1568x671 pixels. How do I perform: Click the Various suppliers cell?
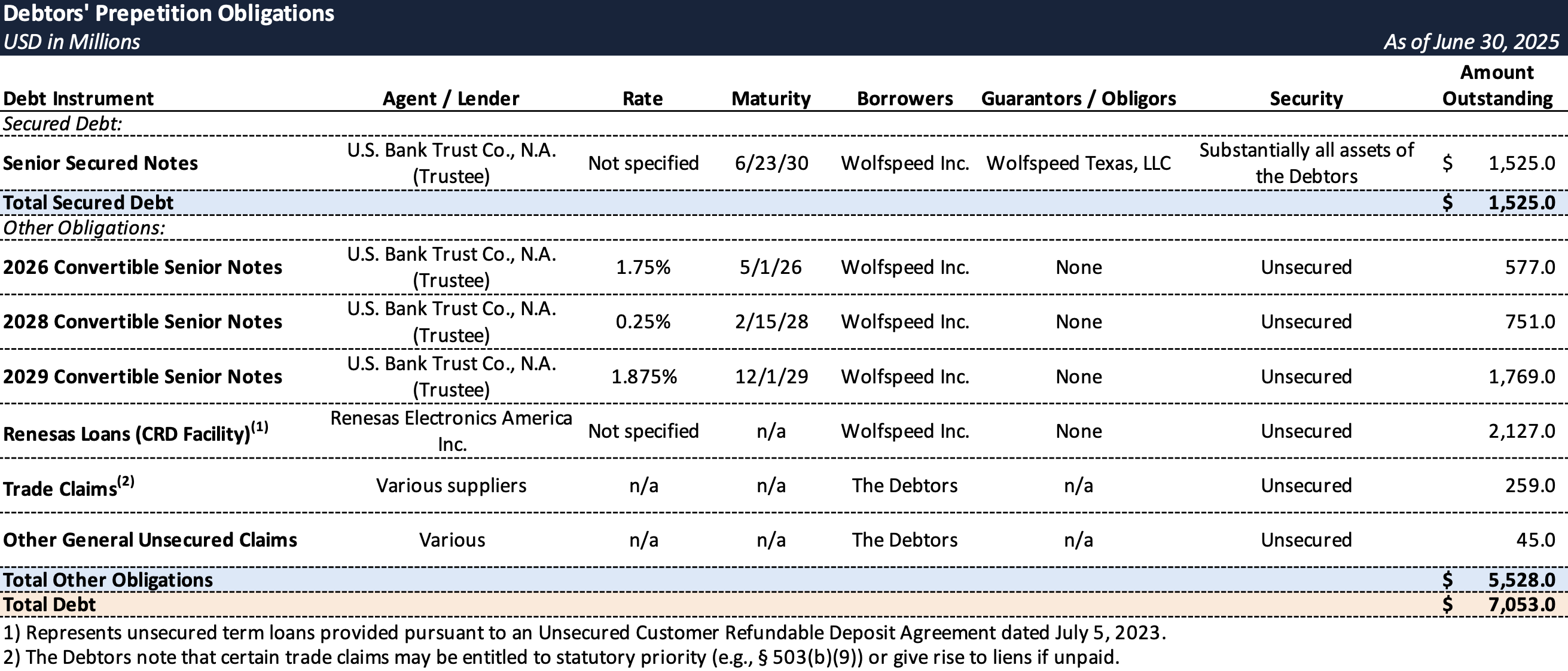[x=451, y=486]
